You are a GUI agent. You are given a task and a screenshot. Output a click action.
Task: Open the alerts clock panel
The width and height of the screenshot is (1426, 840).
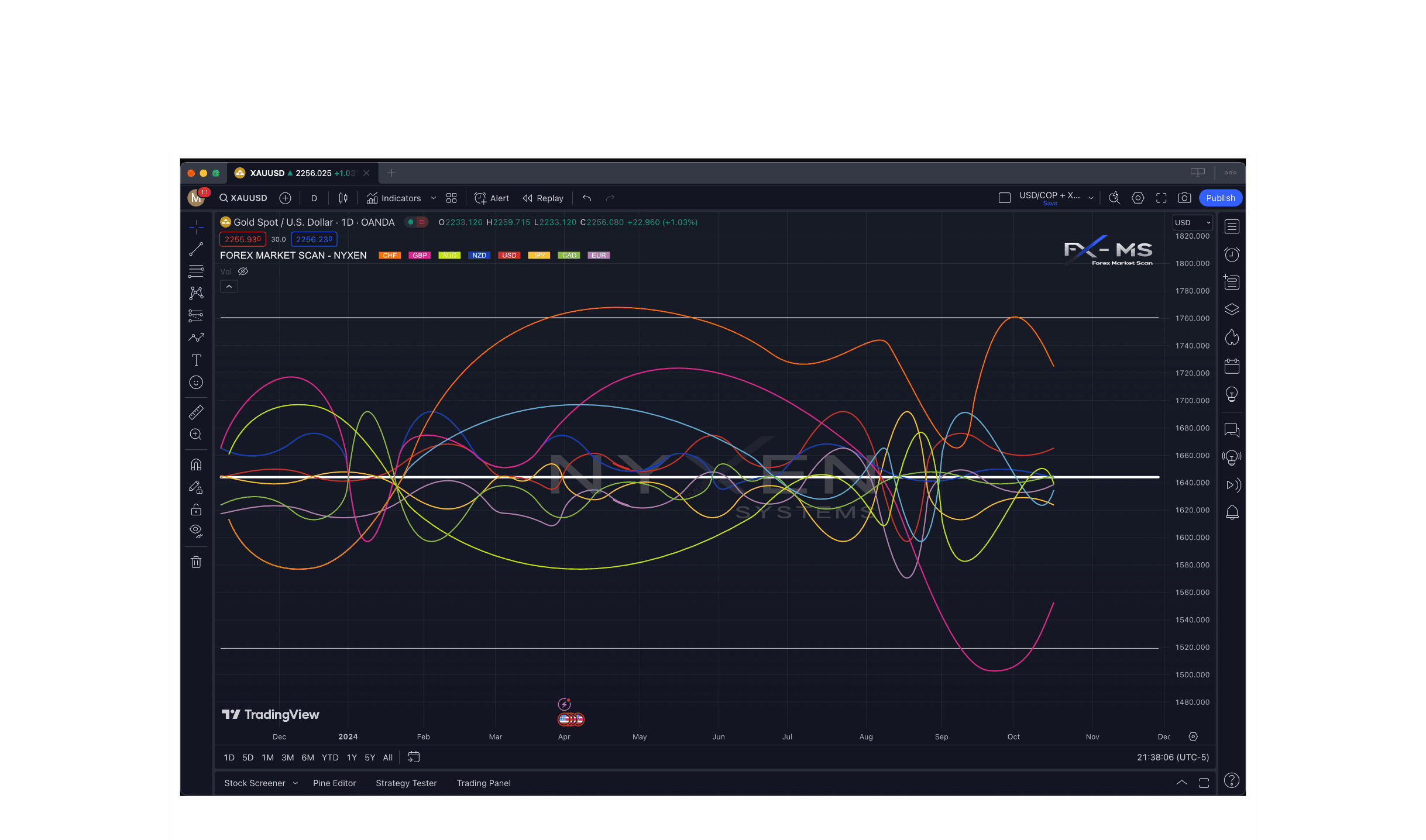[1232, 254]
